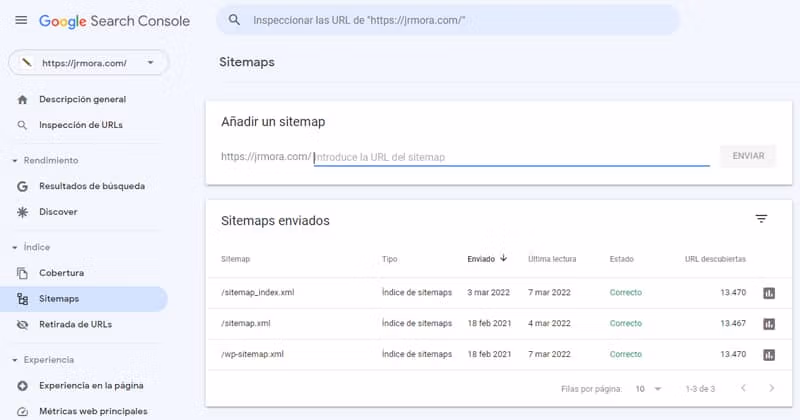Open the Filas por página dropdown
Screen dimensions: 800x420
[648, 389]
